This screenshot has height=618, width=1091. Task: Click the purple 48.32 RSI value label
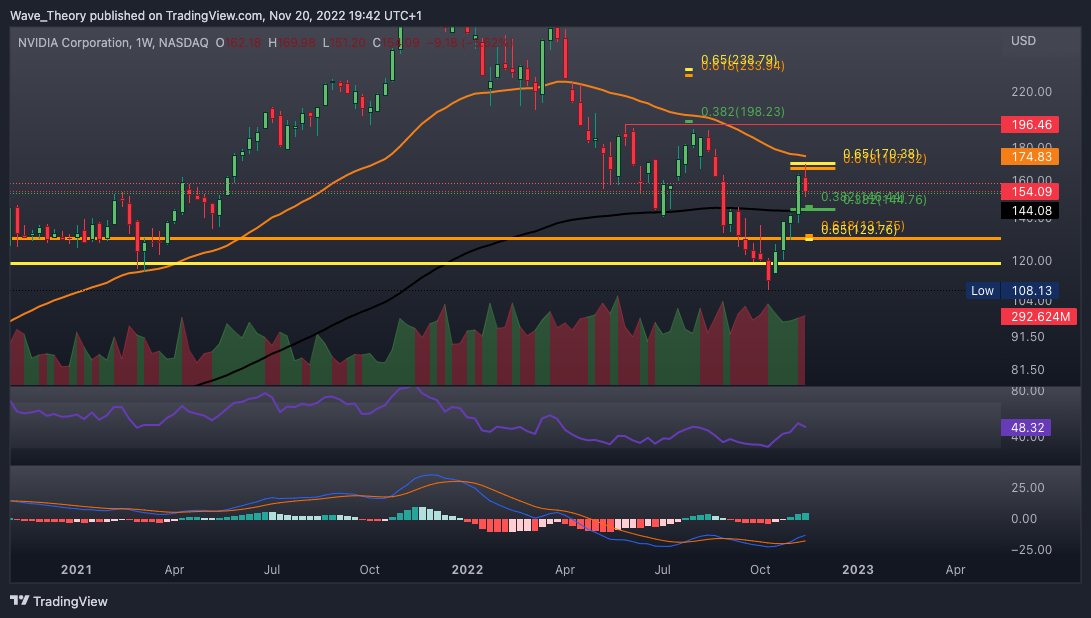click(1026, 427)
